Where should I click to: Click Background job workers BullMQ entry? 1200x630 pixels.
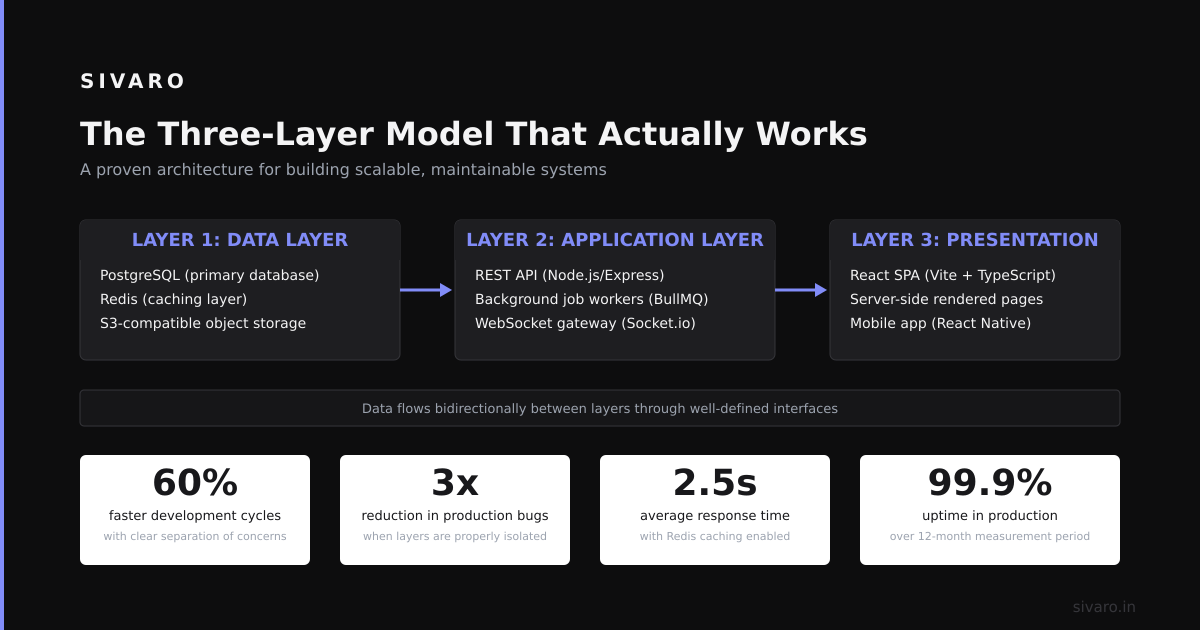pyautogui.click(x=592, y=299)
